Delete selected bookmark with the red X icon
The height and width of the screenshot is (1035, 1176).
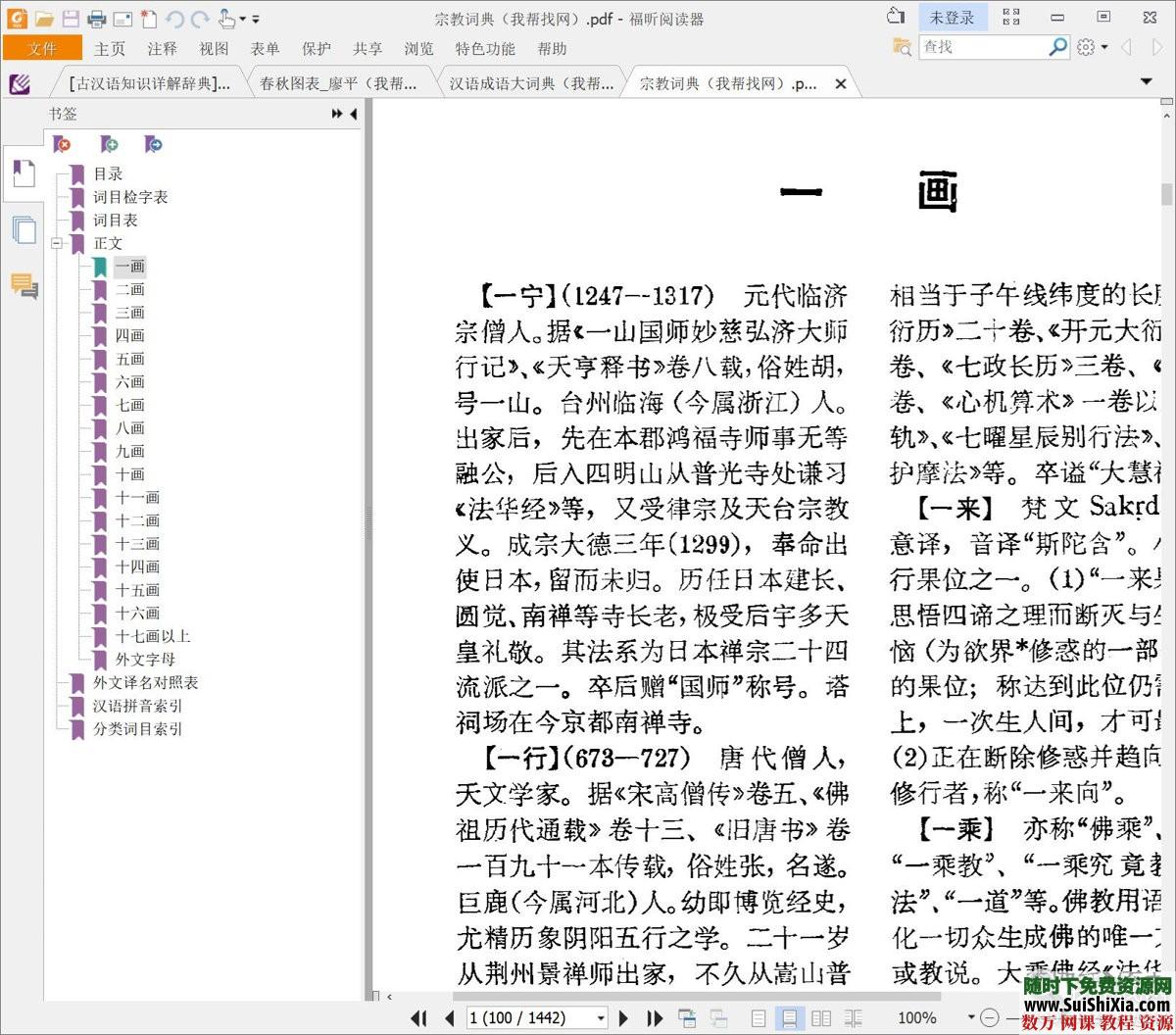(x=63, y=144)
